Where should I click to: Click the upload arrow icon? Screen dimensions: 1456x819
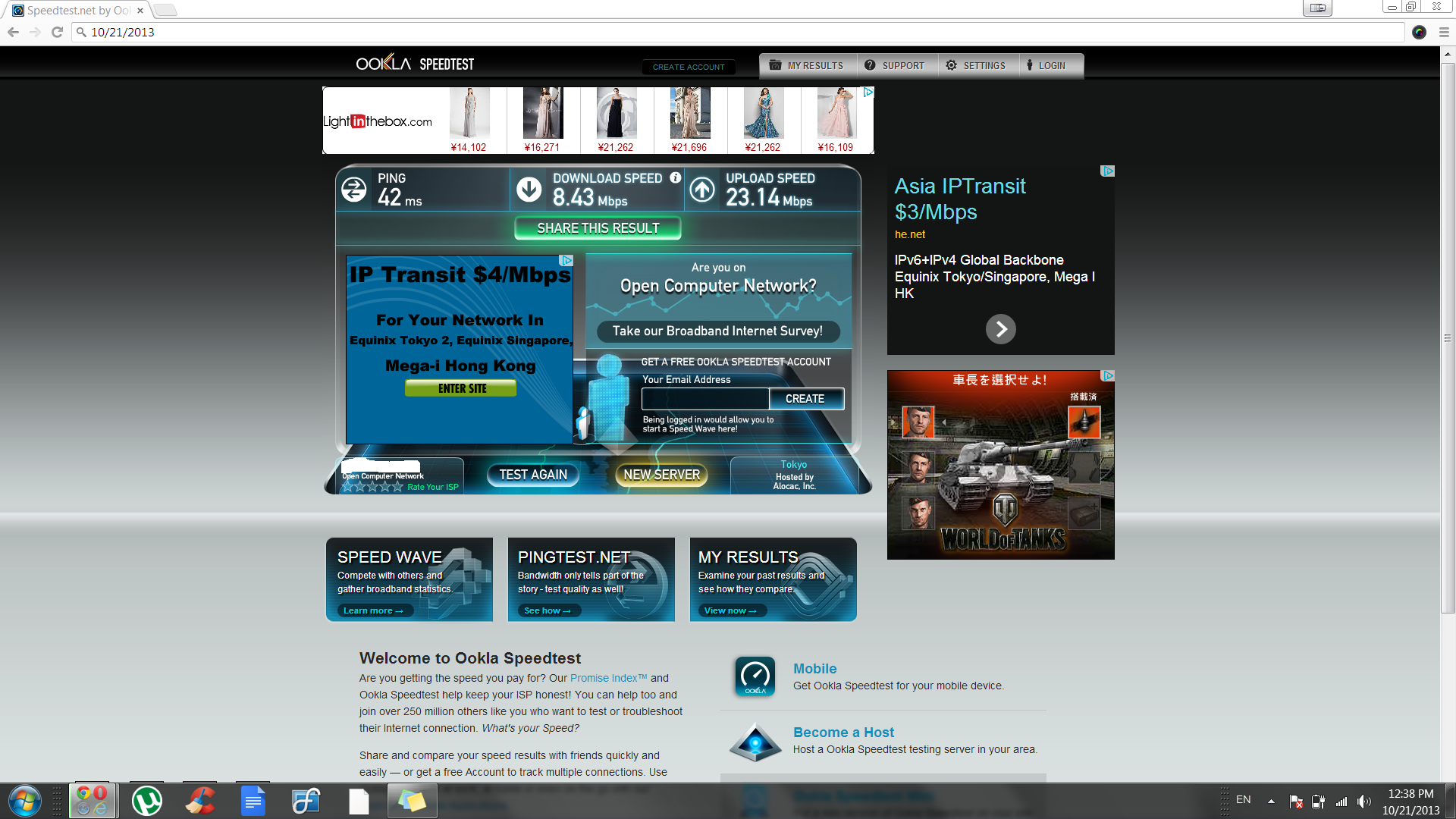pyautogui.click(x=702, y=189)
